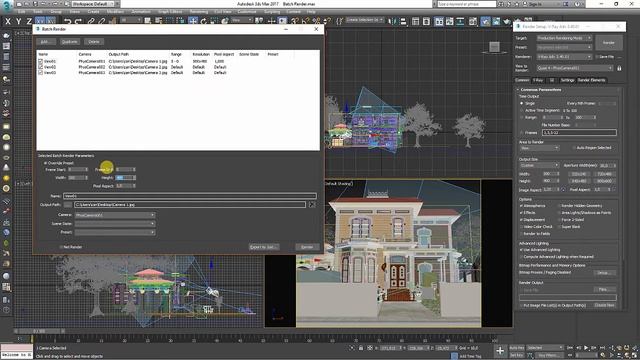Screen dimensions: 640x360
Task: Restrict transform to Z axis
Action: 29,21
